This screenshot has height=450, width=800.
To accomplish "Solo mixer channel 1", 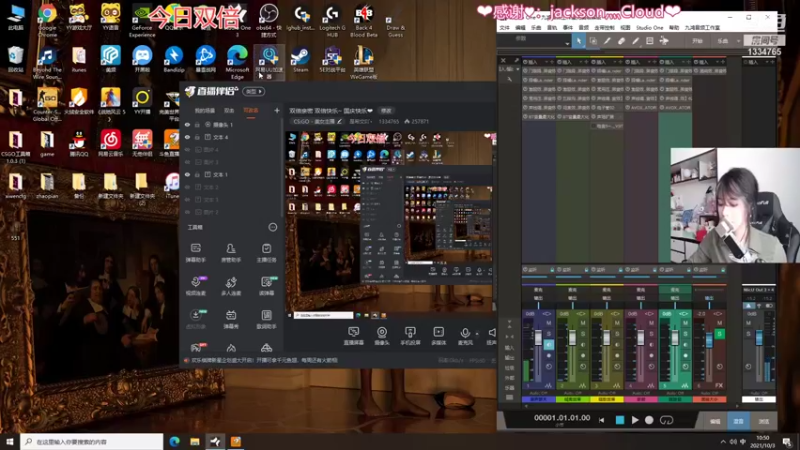I will coord(549,334).
